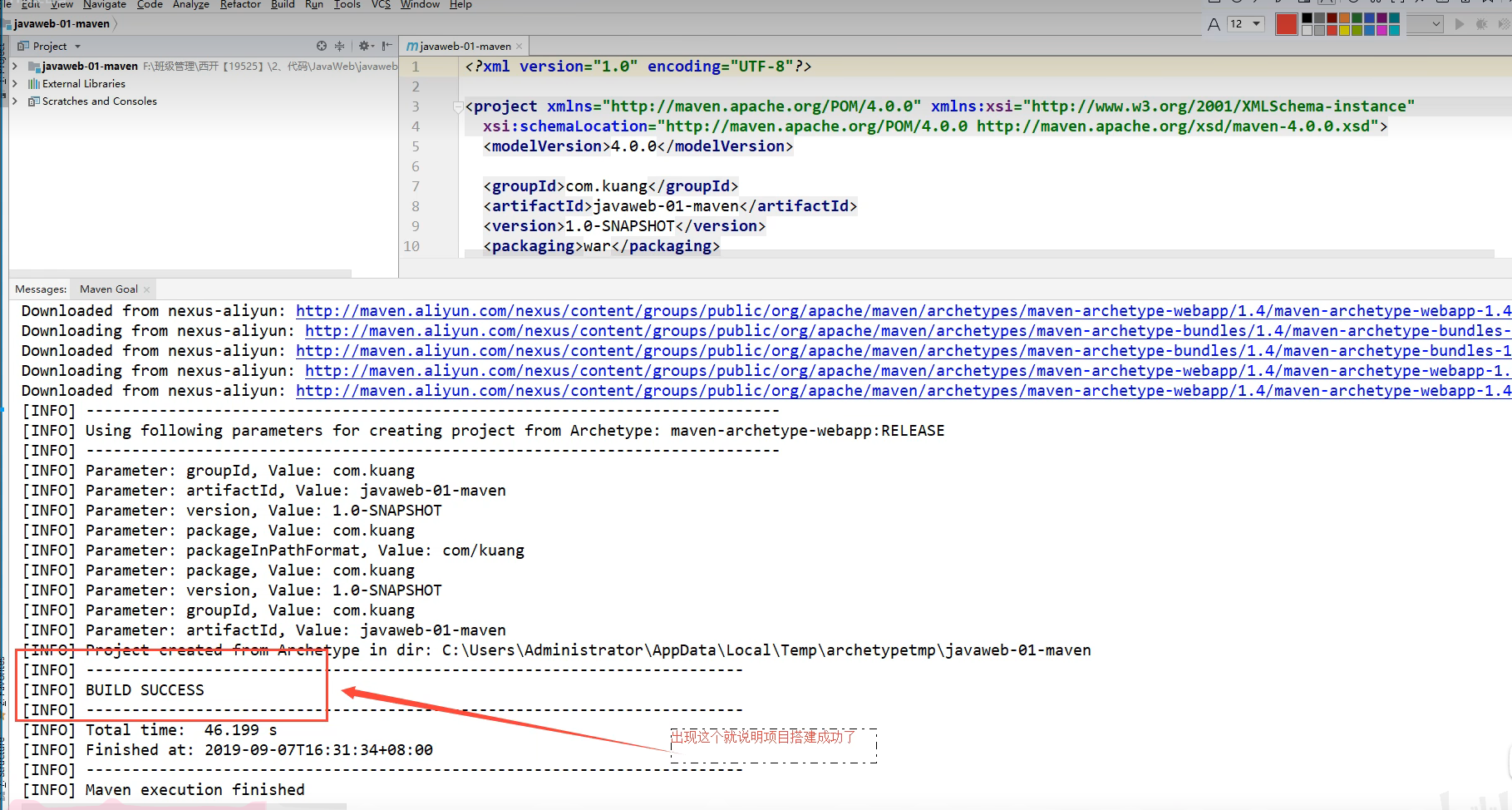Hide the Project tool window
This screenshot has height=810, width=1512.
tap(387, 47)
